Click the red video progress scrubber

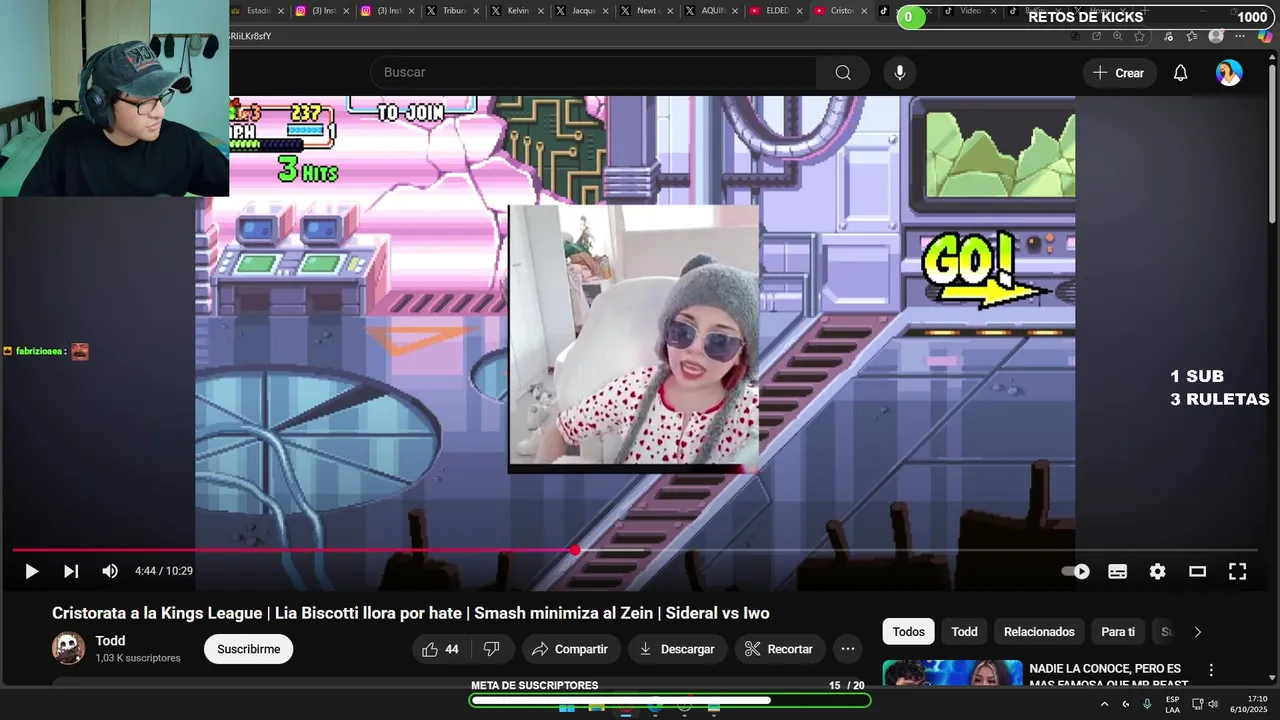point(575,550)
